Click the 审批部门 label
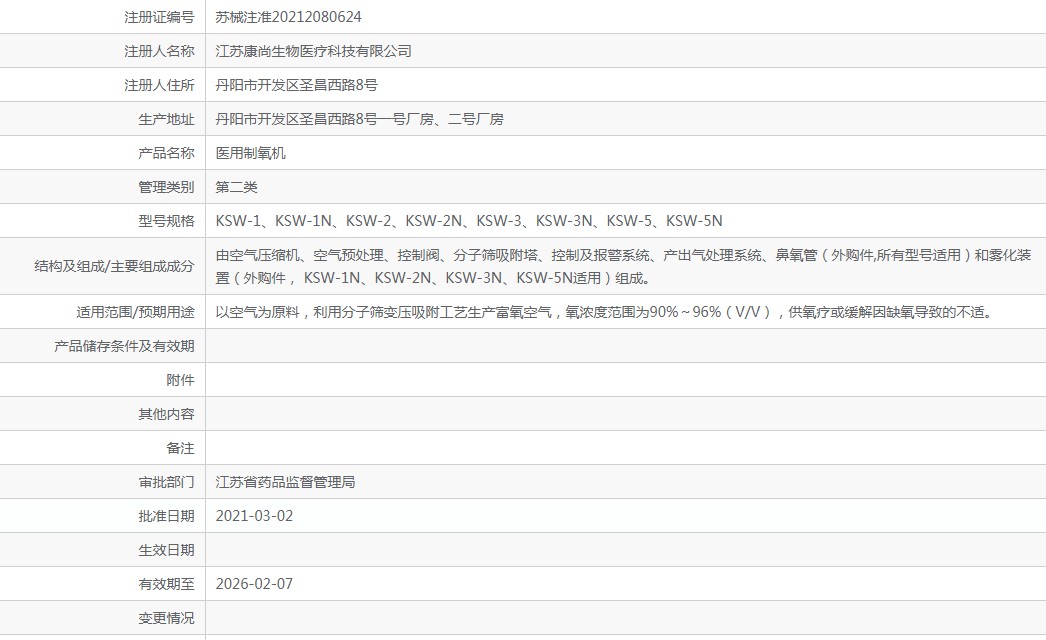This screenshot has height=640, width=1046. pyautogui.click(x=166, y=482)
